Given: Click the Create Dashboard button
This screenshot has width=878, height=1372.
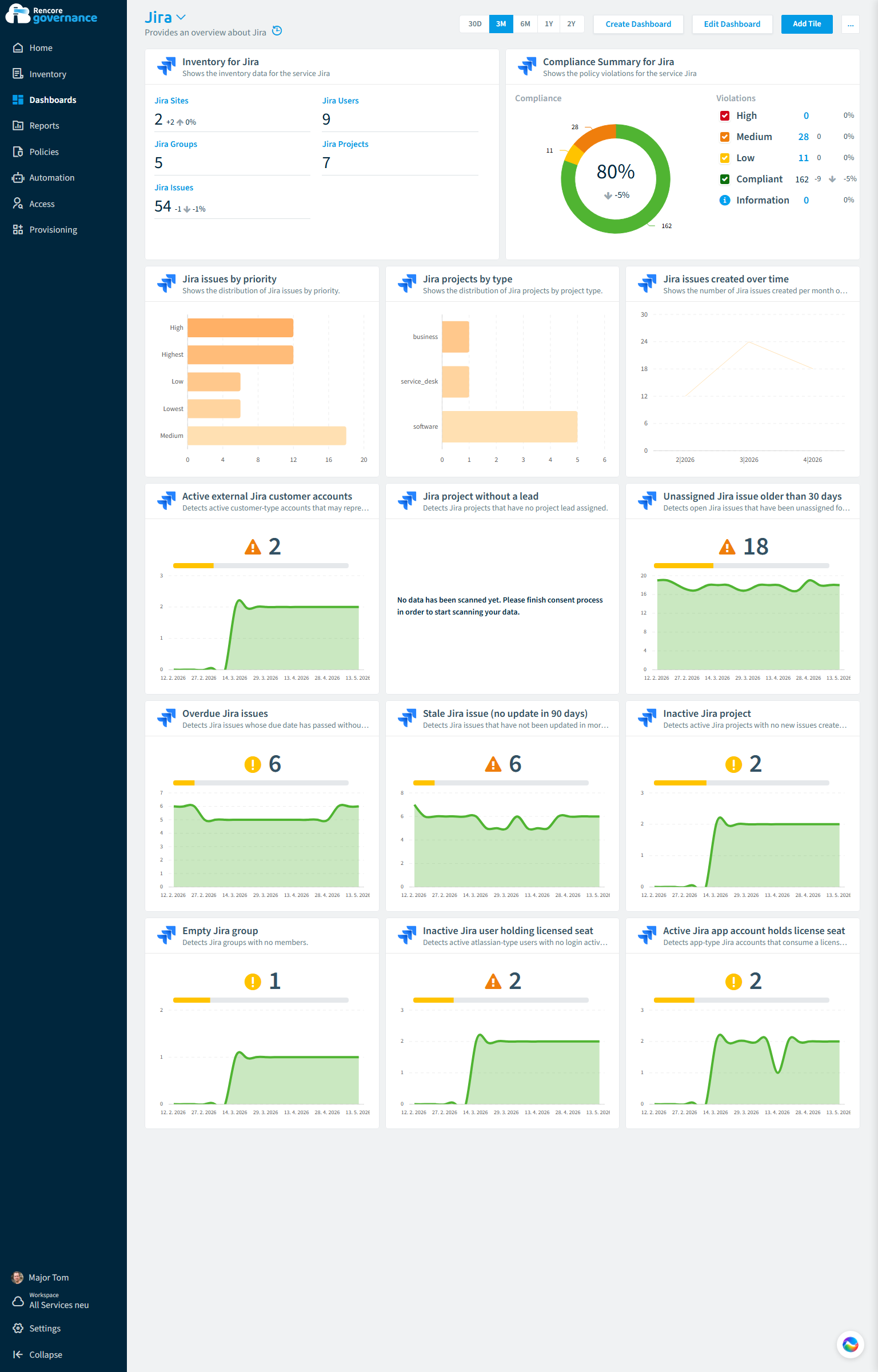Looking at the screenshot, I should pyautogui.click(x=638, y=24).
